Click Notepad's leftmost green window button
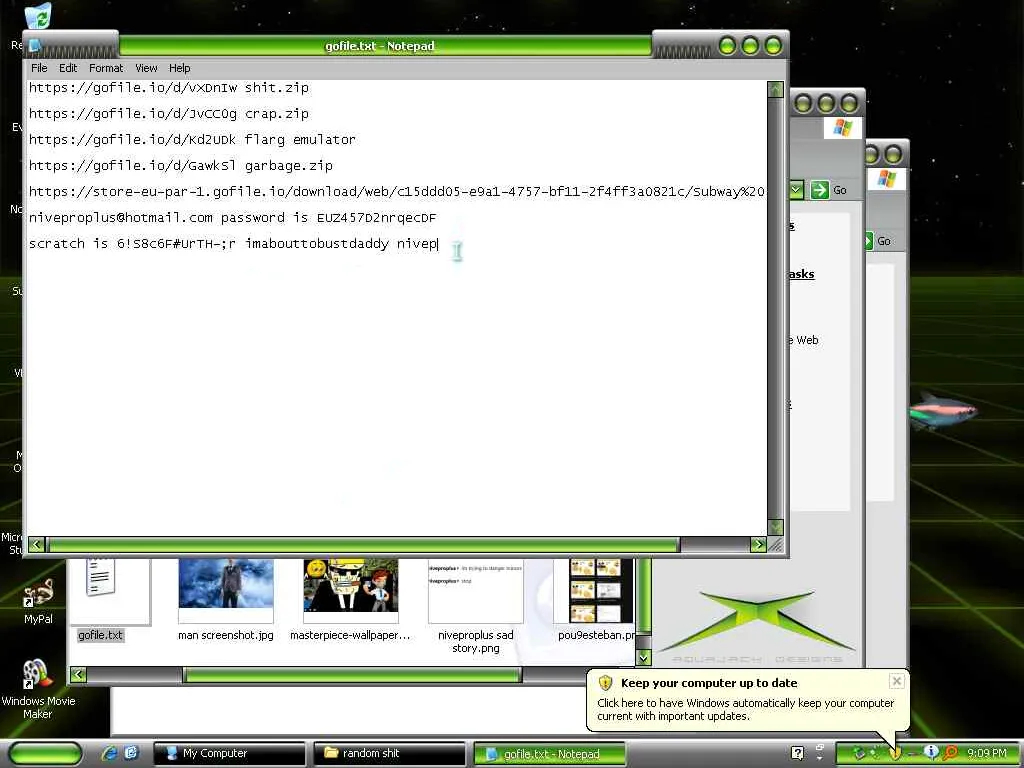 (x=728, y=46)
